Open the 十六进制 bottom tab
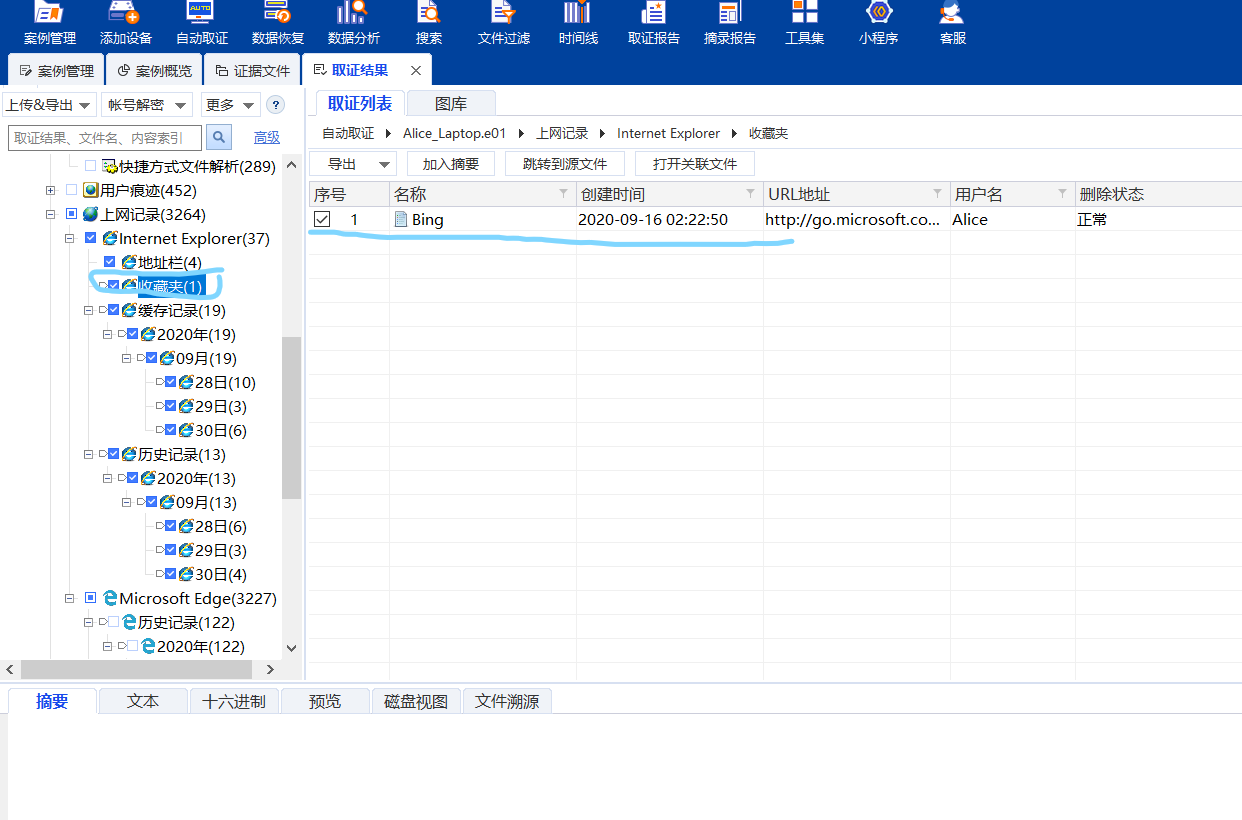 click(233, 701)
